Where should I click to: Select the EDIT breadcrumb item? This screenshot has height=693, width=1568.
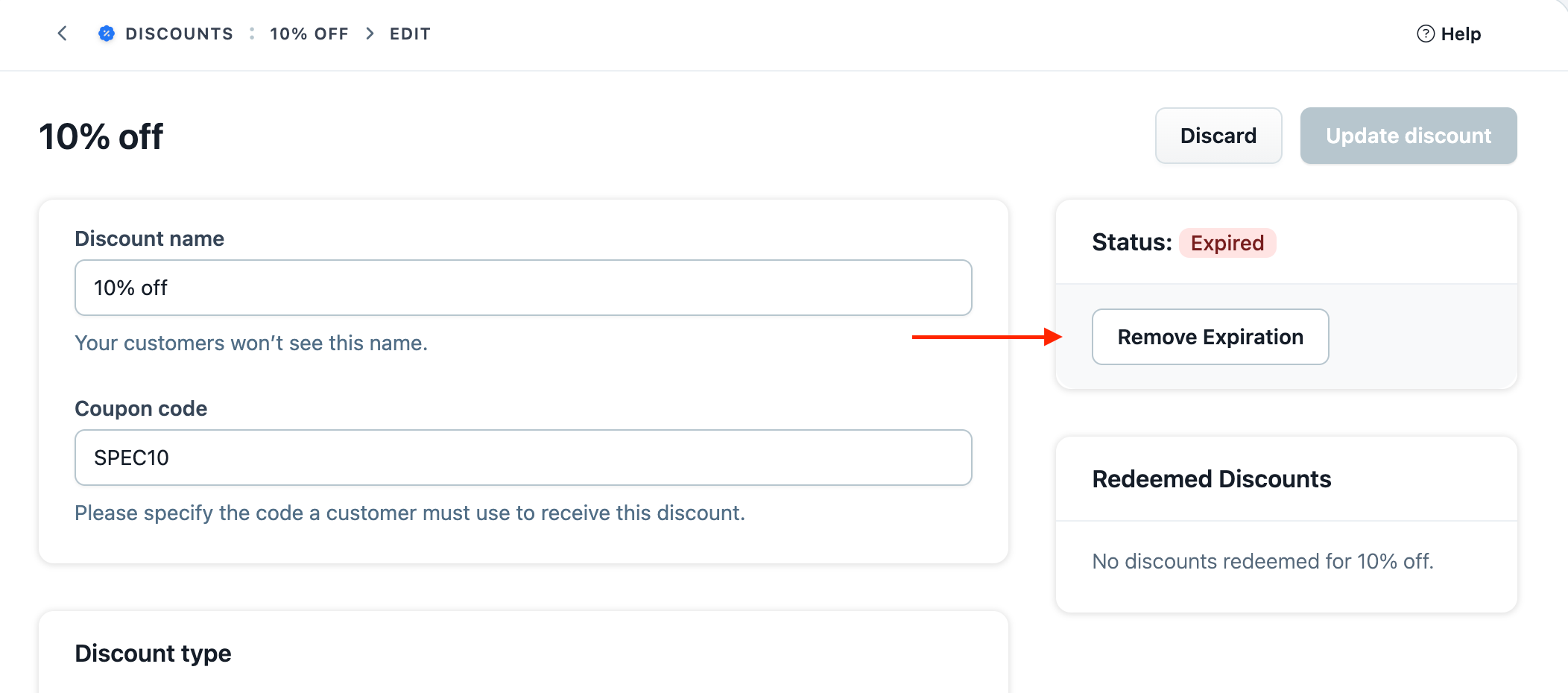click(x=410, y=34)
